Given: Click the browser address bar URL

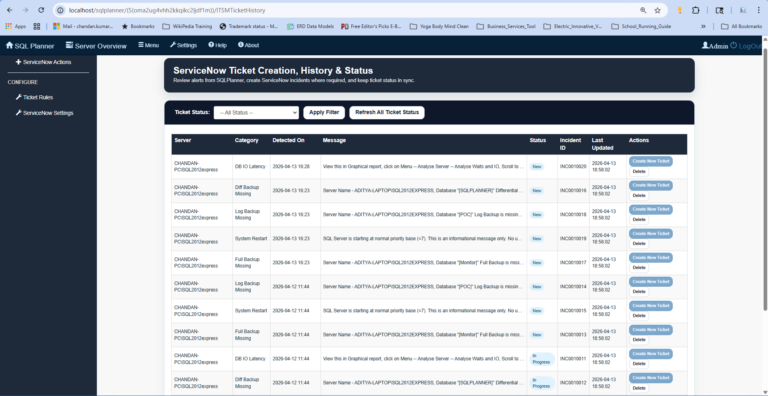Looking at the screenshot, I should click(167, 10).
